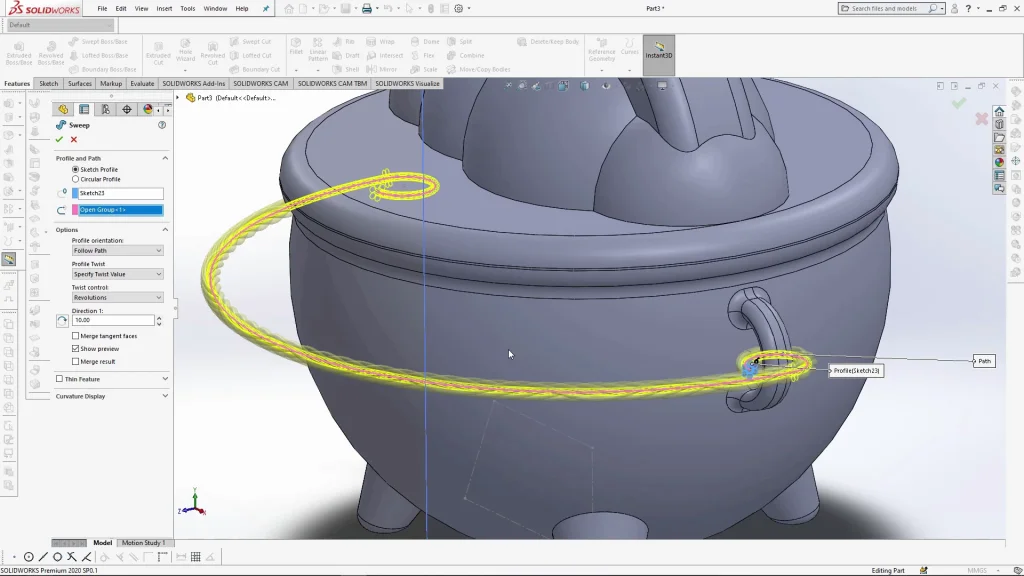1024x576 pixels.
Task: Click the Motion Study 1 tab
Action: tap(143, 543)
